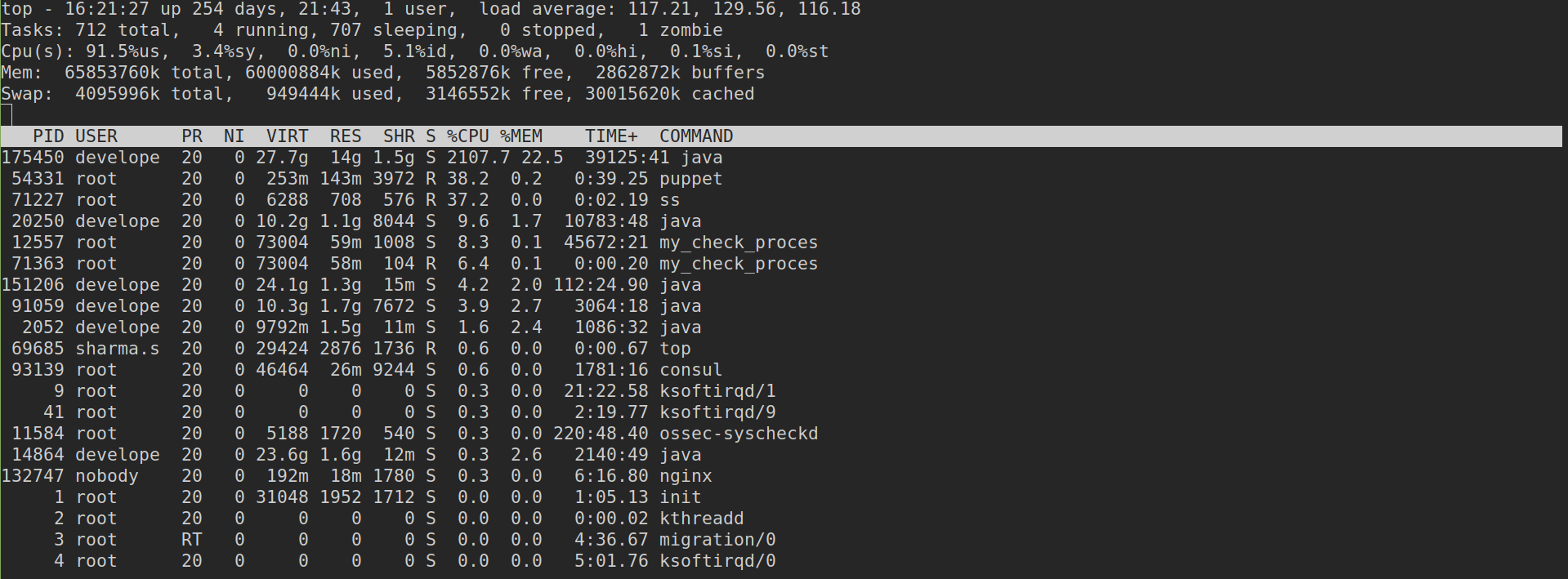The image size is (1568, 579).
Task: Select the PID column header
Action: tap(48, 136)
